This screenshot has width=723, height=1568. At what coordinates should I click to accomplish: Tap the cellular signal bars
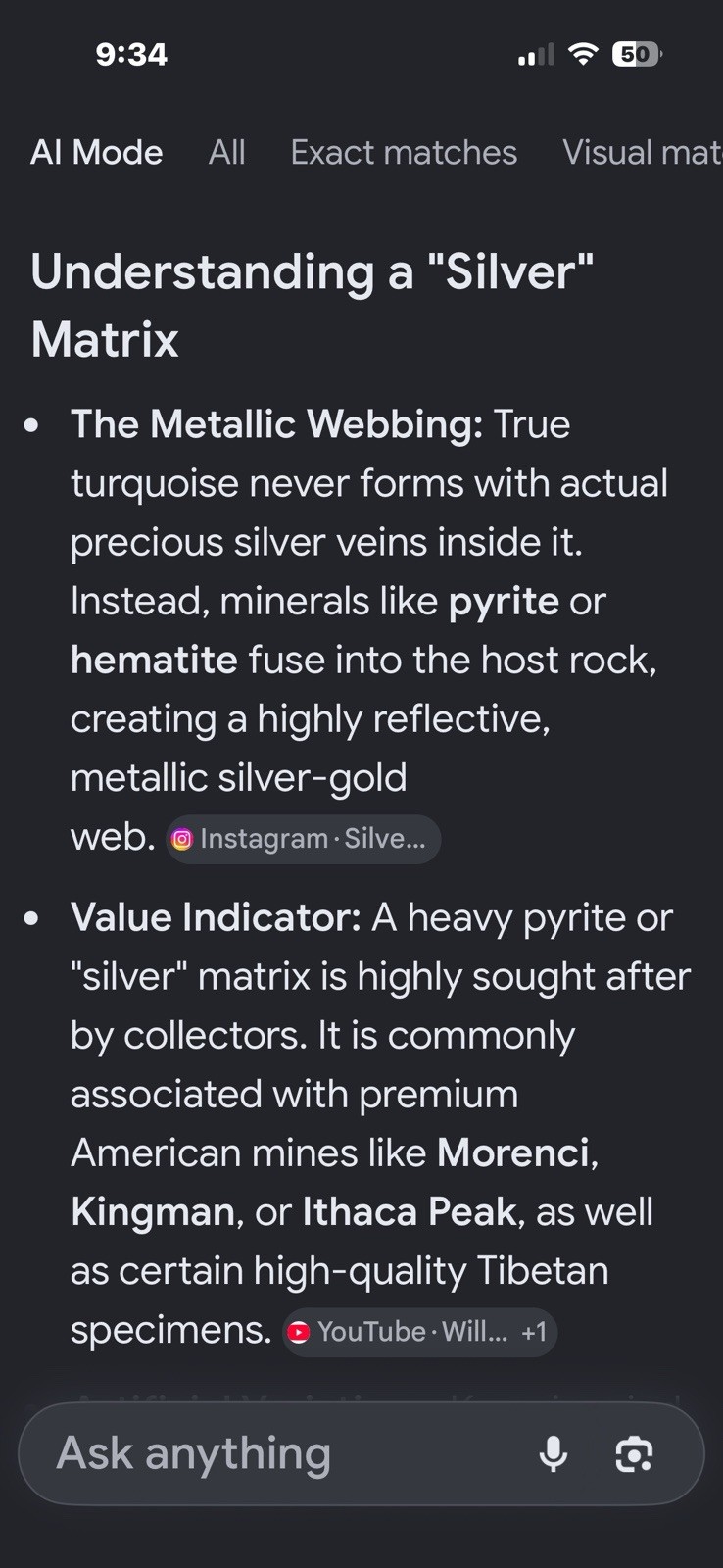click(536, 55)
